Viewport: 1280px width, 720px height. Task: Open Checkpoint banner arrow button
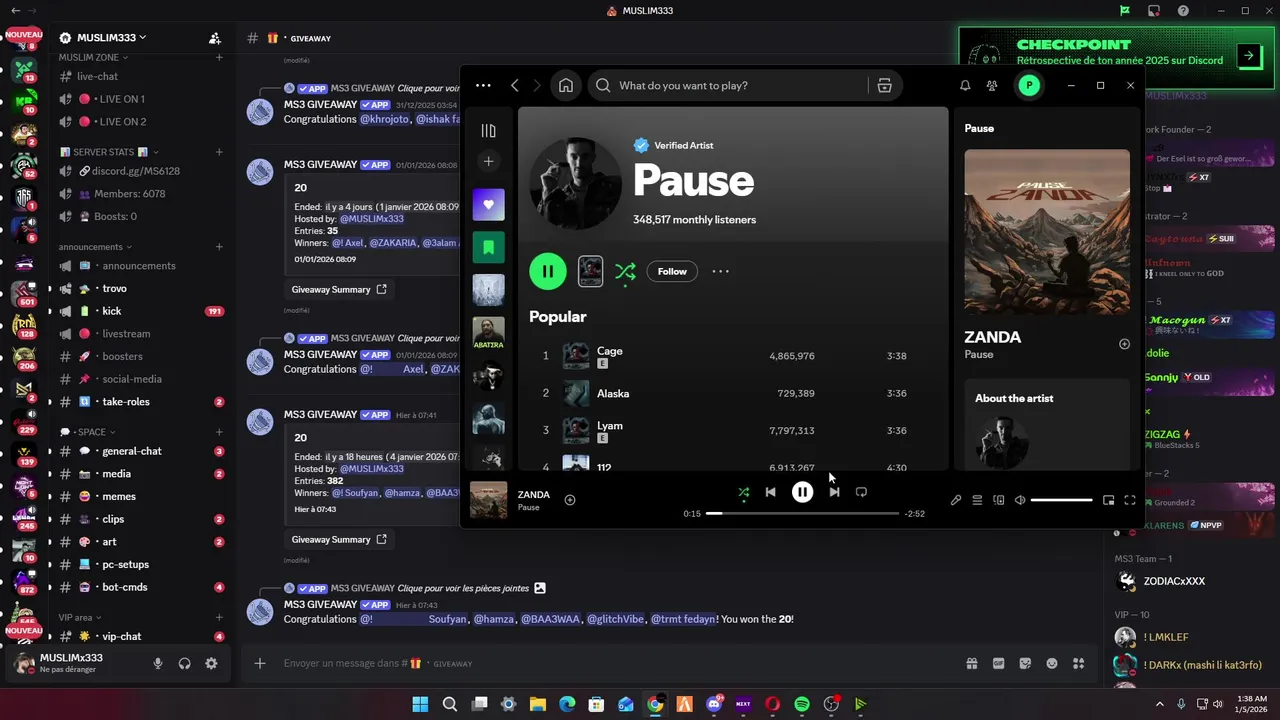(1249, 56)
